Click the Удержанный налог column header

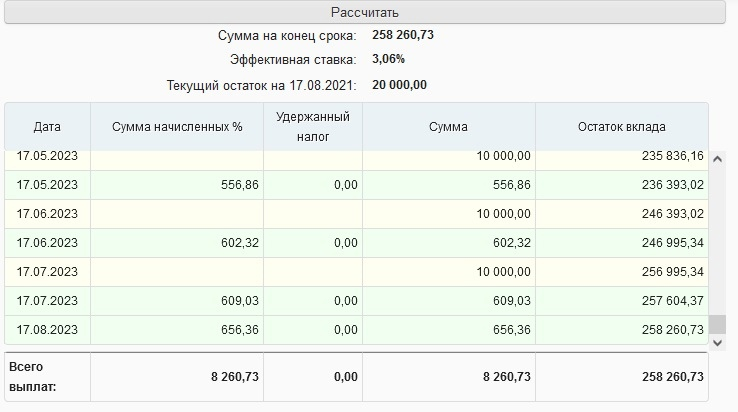(313, 127)
